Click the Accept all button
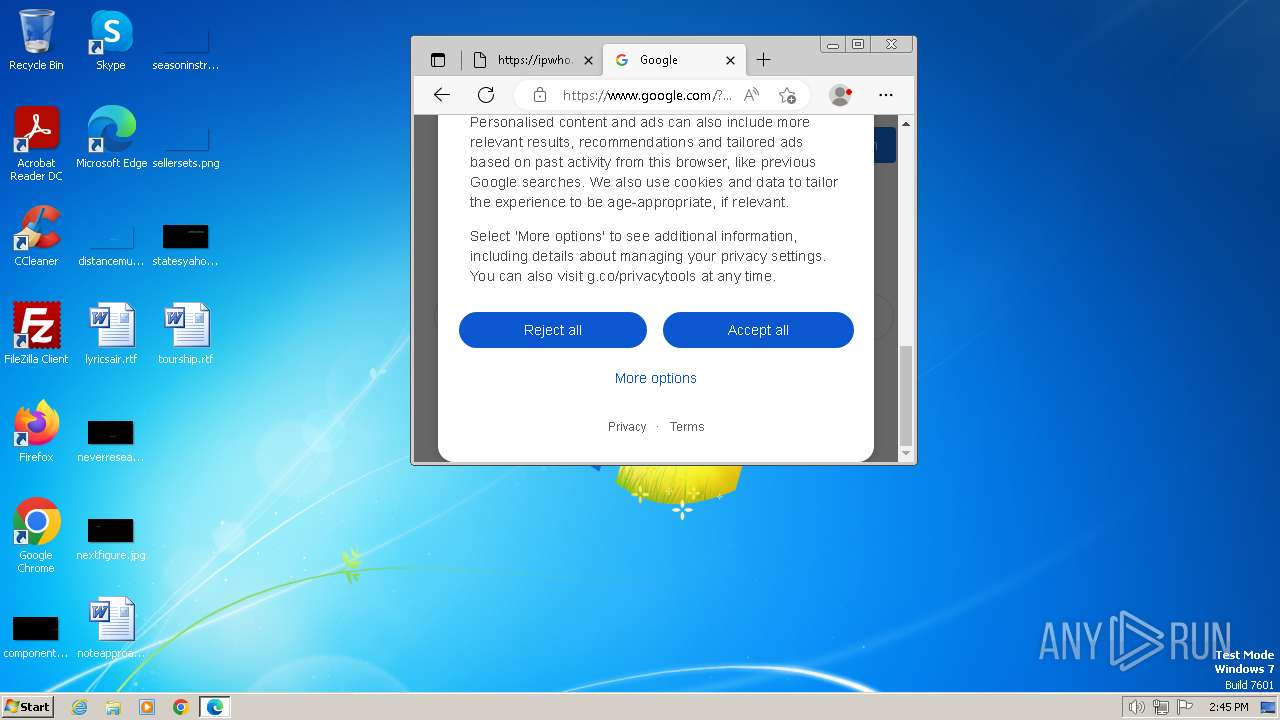The width and height of the screenshot is (1280, 720). tap(758, 330)
